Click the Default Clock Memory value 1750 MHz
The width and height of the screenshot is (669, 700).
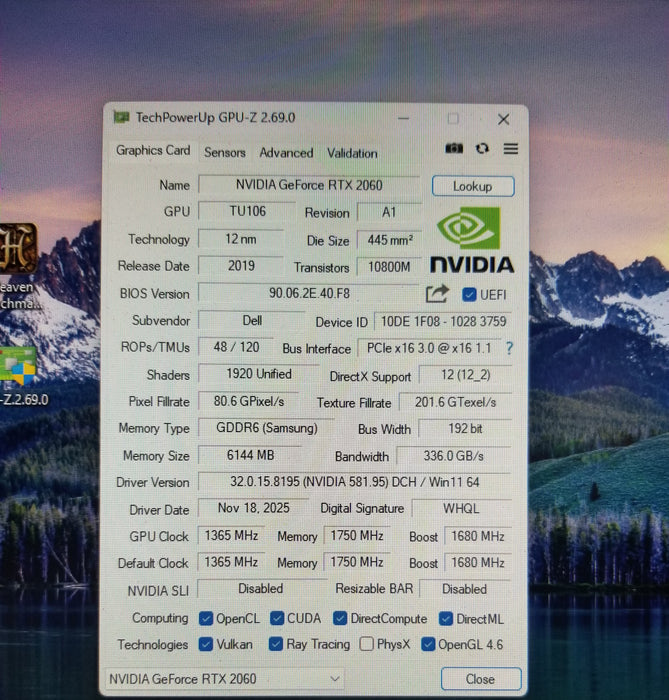[357, 562]
